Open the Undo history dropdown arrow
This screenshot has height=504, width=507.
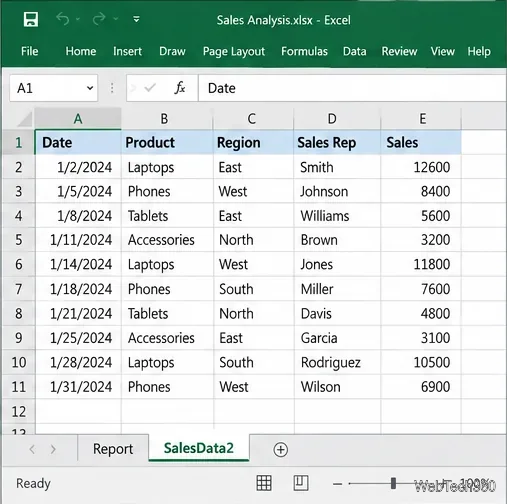[x=78, y=19]
